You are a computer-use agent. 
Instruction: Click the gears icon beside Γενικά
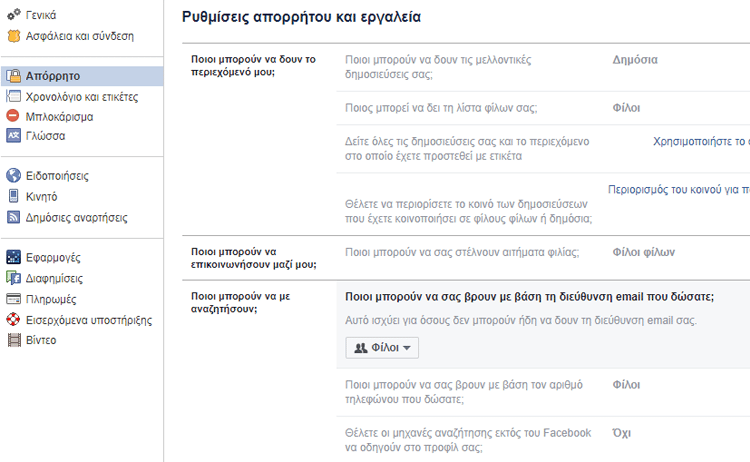tap(13, 15)
